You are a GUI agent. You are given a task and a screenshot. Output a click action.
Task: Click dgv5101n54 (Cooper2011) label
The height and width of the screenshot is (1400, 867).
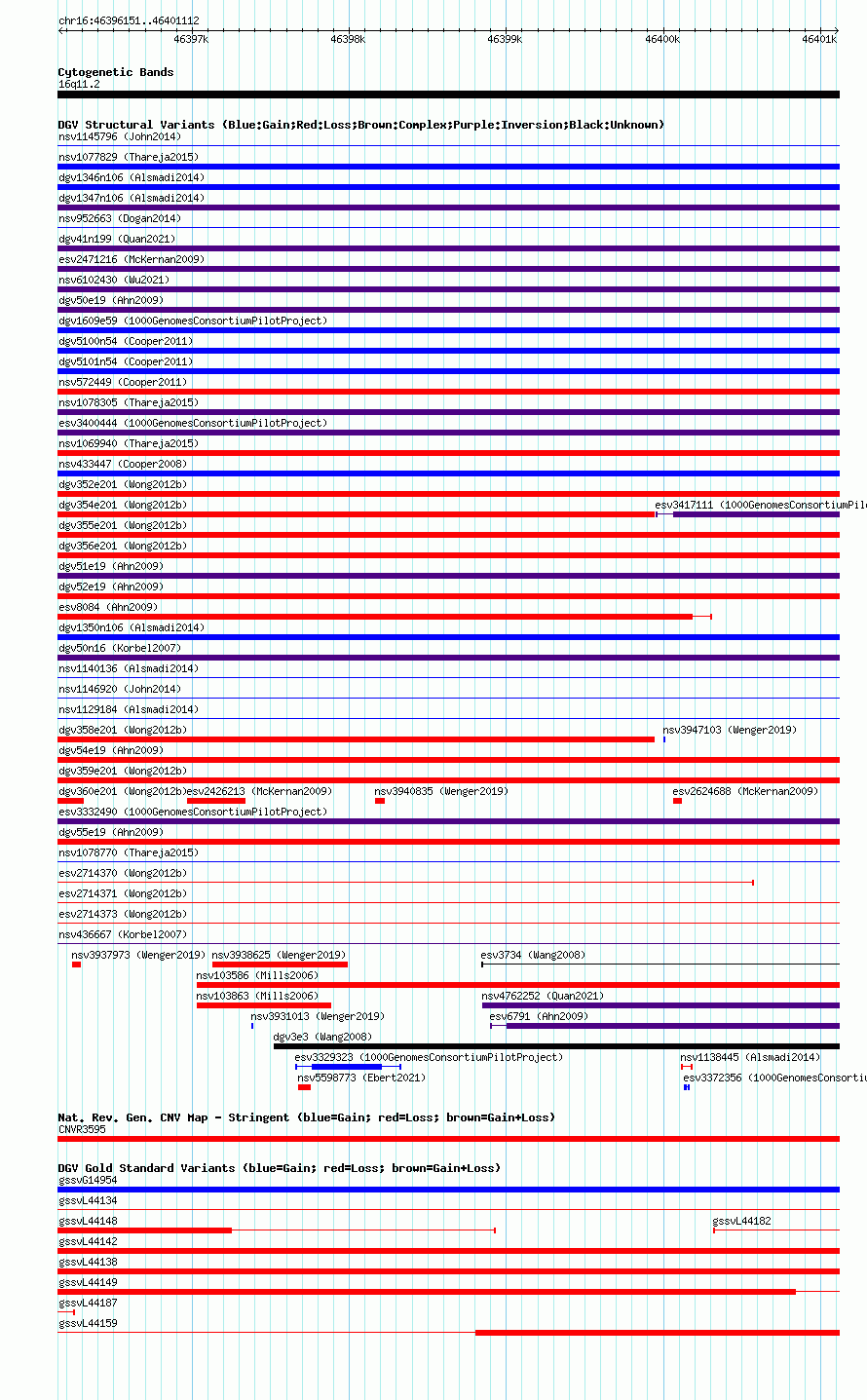tap(126, 362)
